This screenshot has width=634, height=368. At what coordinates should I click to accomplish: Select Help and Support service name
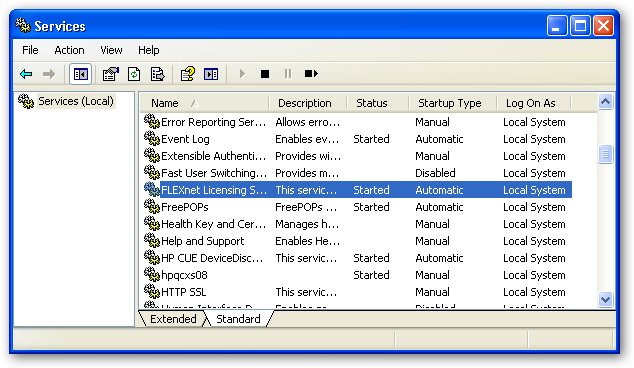point(203,241)
